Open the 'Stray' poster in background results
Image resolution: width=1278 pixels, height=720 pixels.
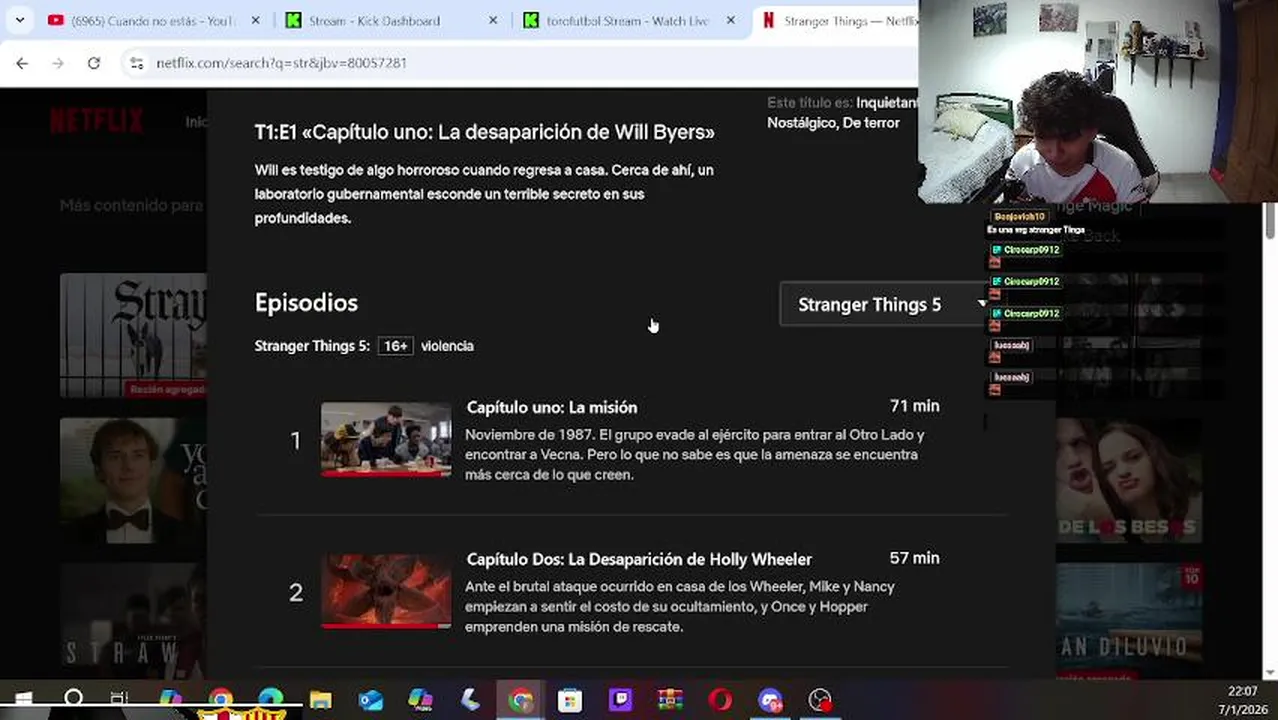point(133,335)
